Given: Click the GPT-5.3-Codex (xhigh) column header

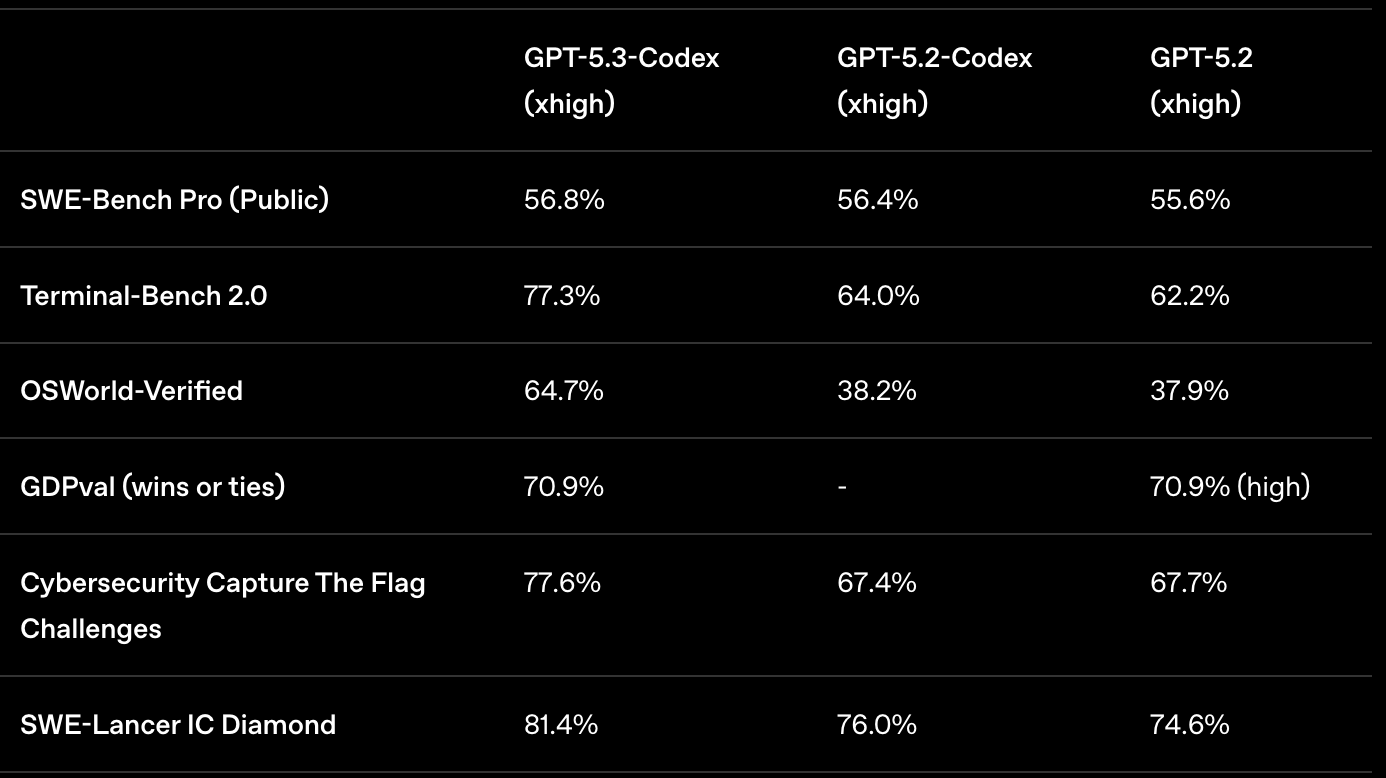Looking at the screenshot, I should pos(621,80).
